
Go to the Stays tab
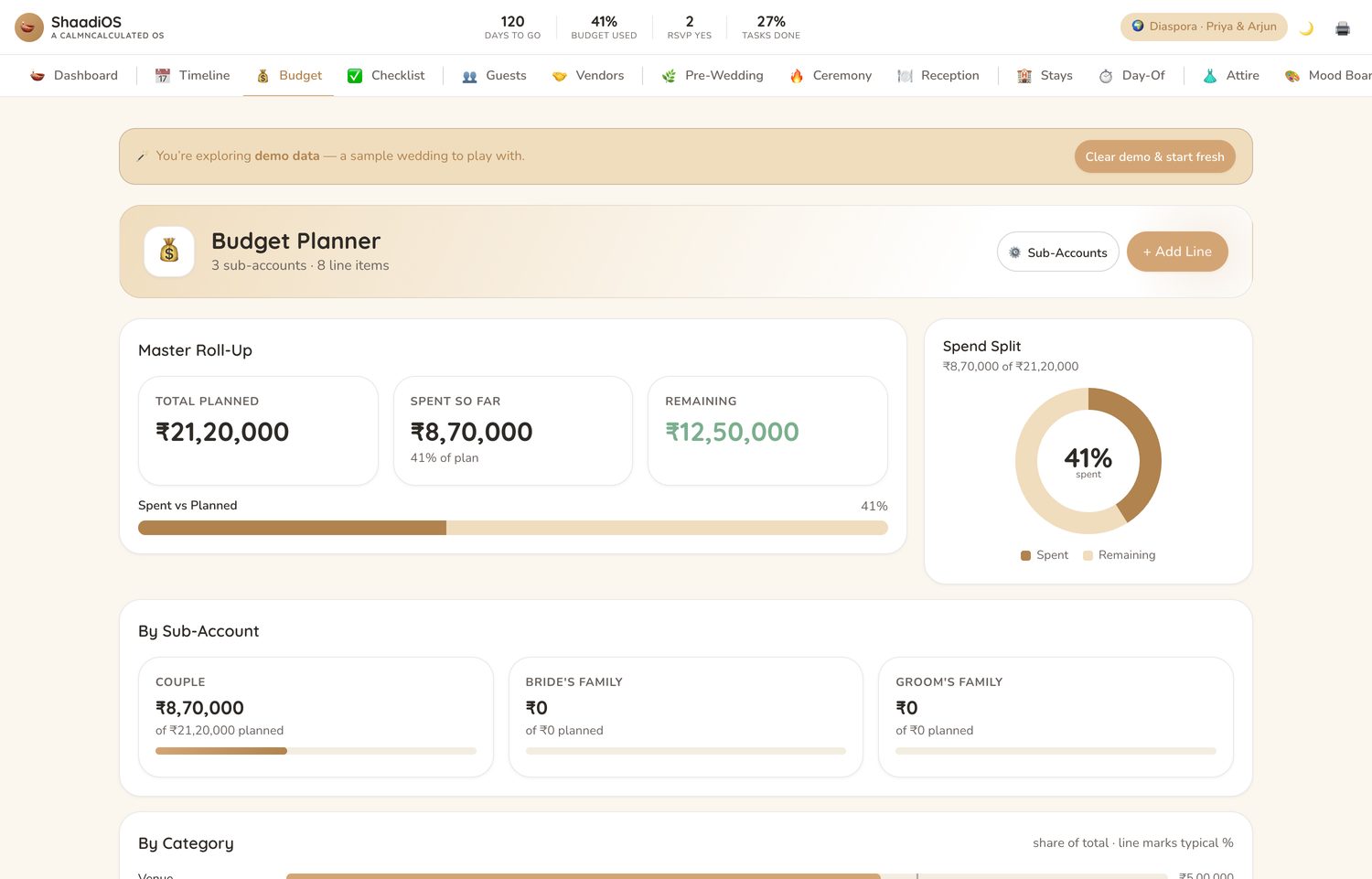1045,76
